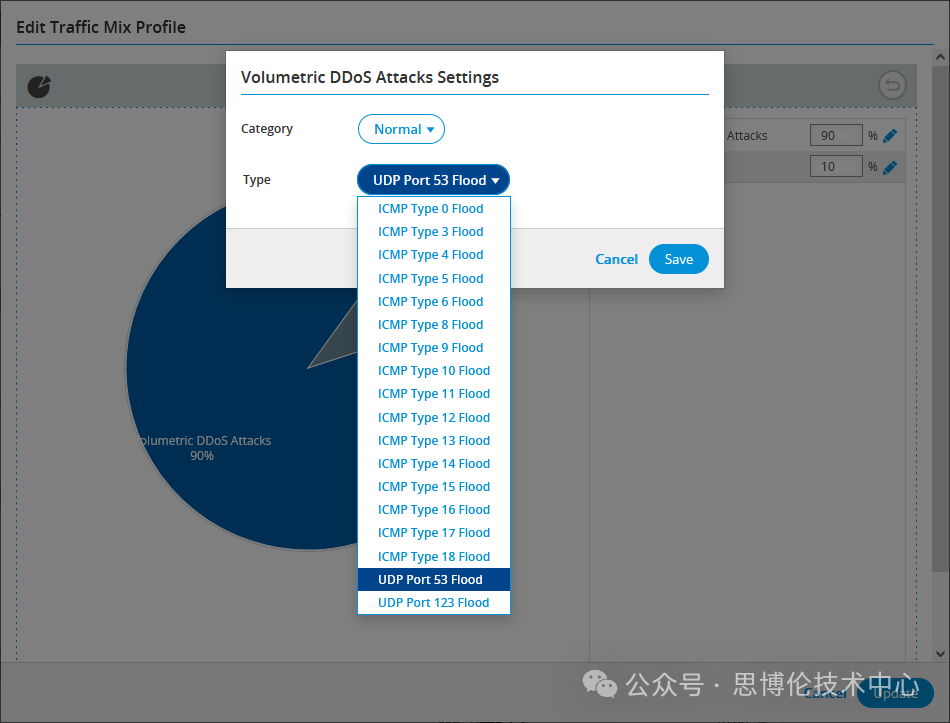Pick ICMP Type 13 Flood entry
Screen dimensions: 950x723
tap(433, 441)
